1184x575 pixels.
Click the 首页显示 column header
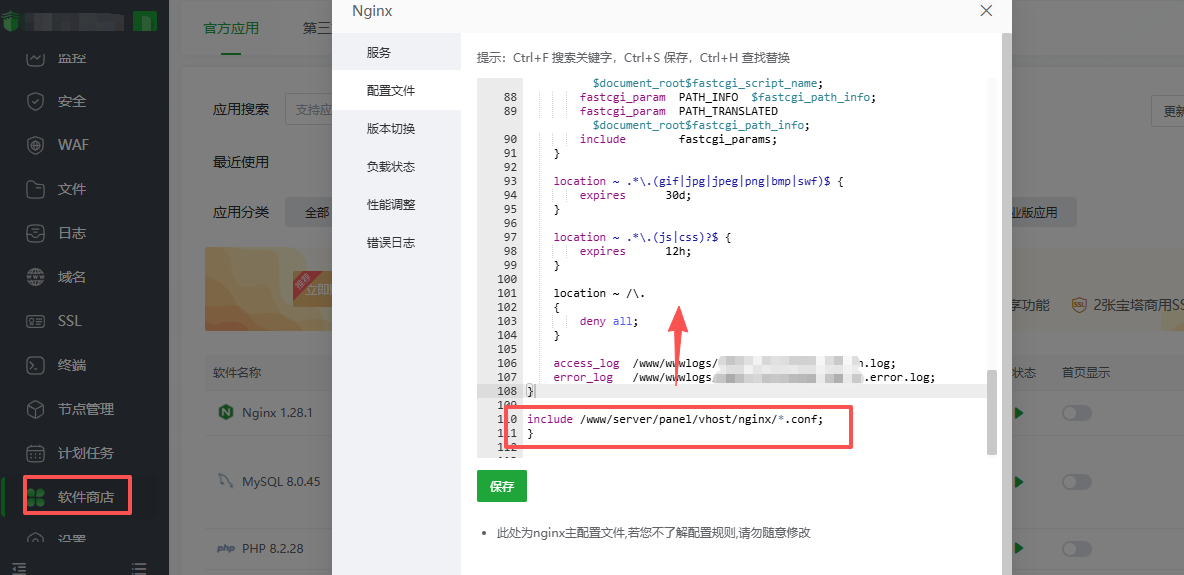click(x=1086, y=373)
